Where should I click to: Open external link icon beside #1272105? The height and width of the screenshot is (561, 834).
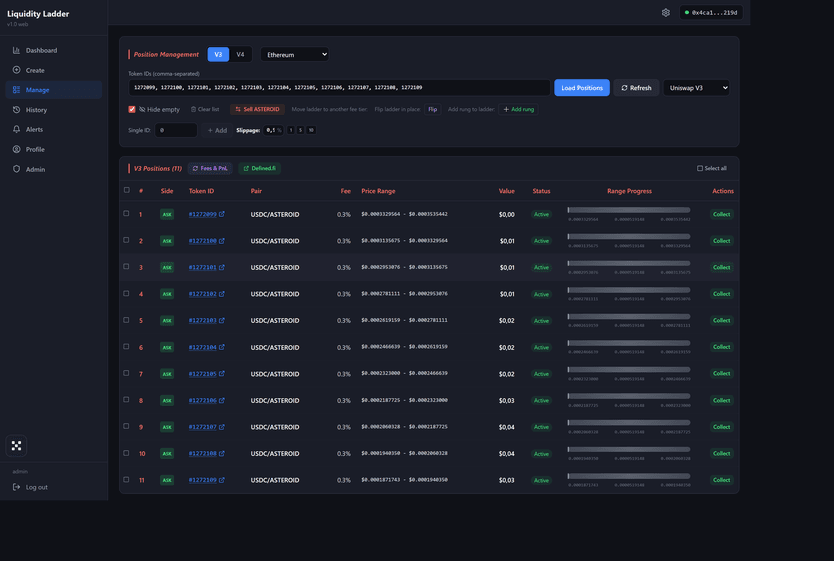(x=222, y=374)
